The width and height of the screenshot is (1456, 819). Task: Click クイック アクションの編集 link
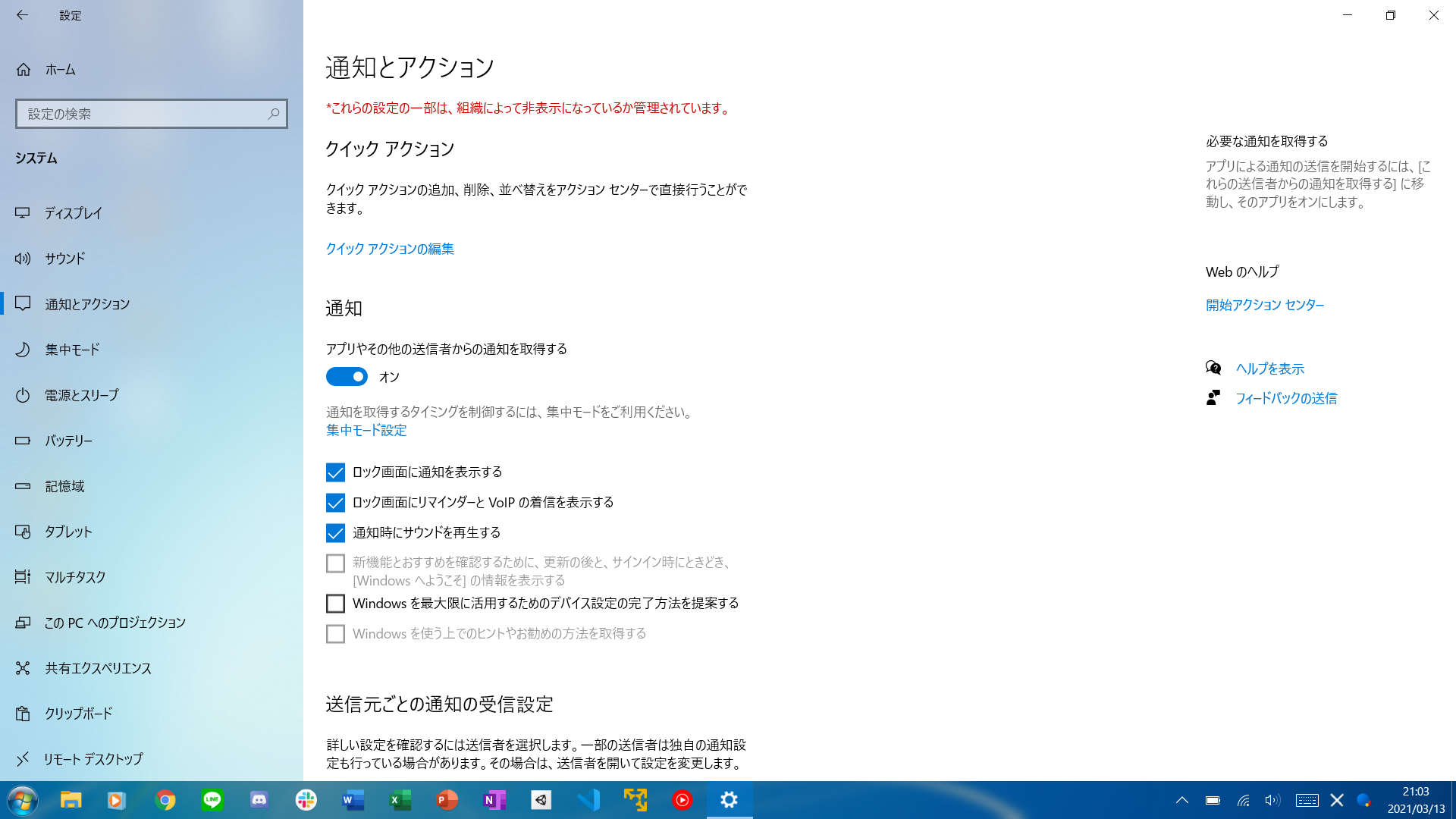click(x=390, y=249)
